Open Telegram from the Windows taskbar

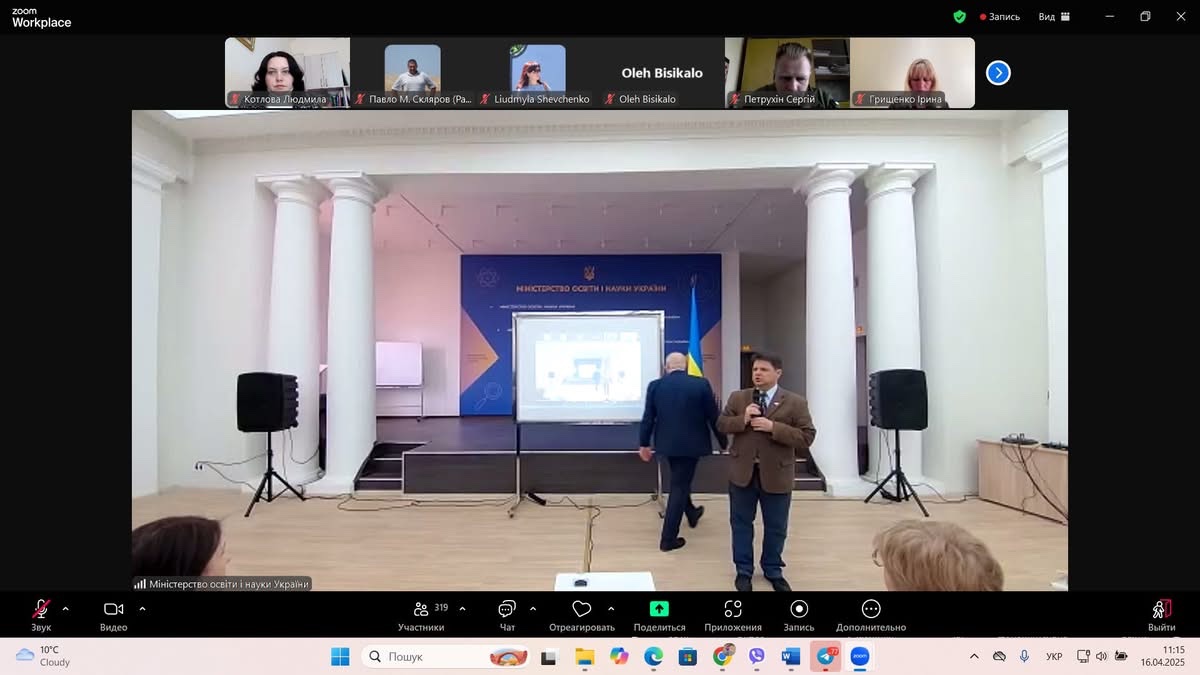tap(826, 657)
